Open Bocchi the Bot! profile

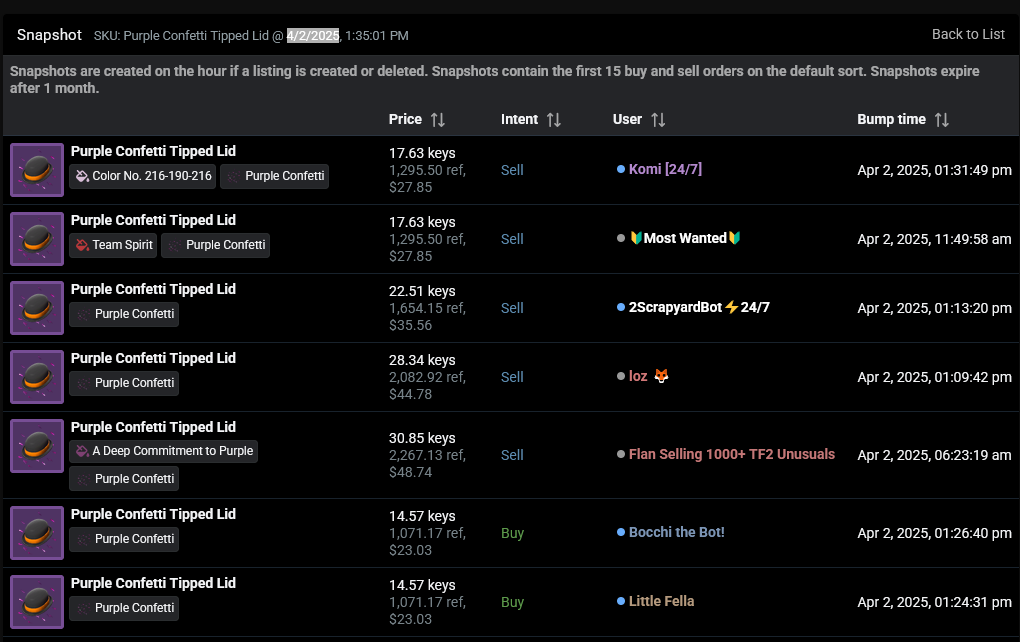click(x=676, y=533)
